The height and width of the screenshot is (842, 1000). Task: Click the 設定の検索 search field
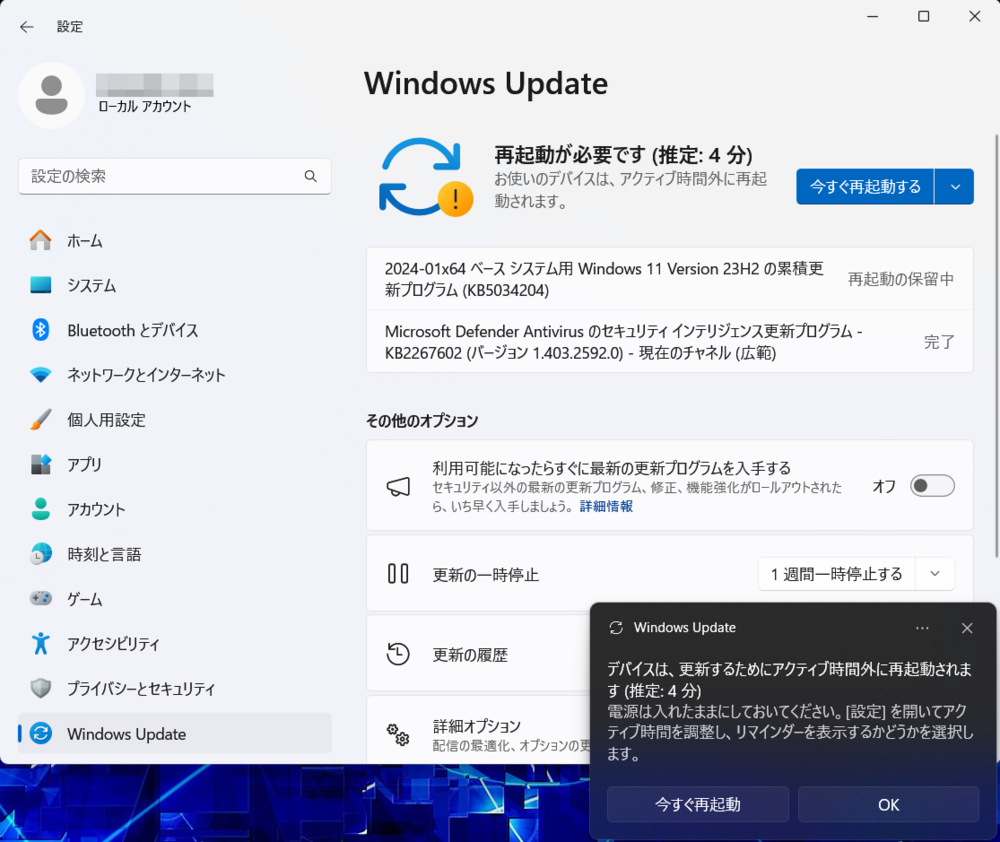pyautogui.click(x=175, y=175)
